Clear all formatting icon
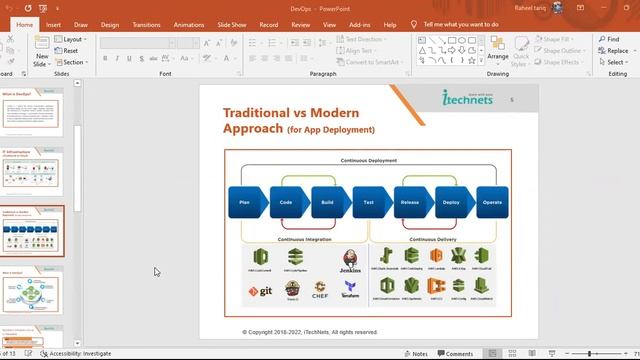This screenshot has height=360, width=640. 233,43
